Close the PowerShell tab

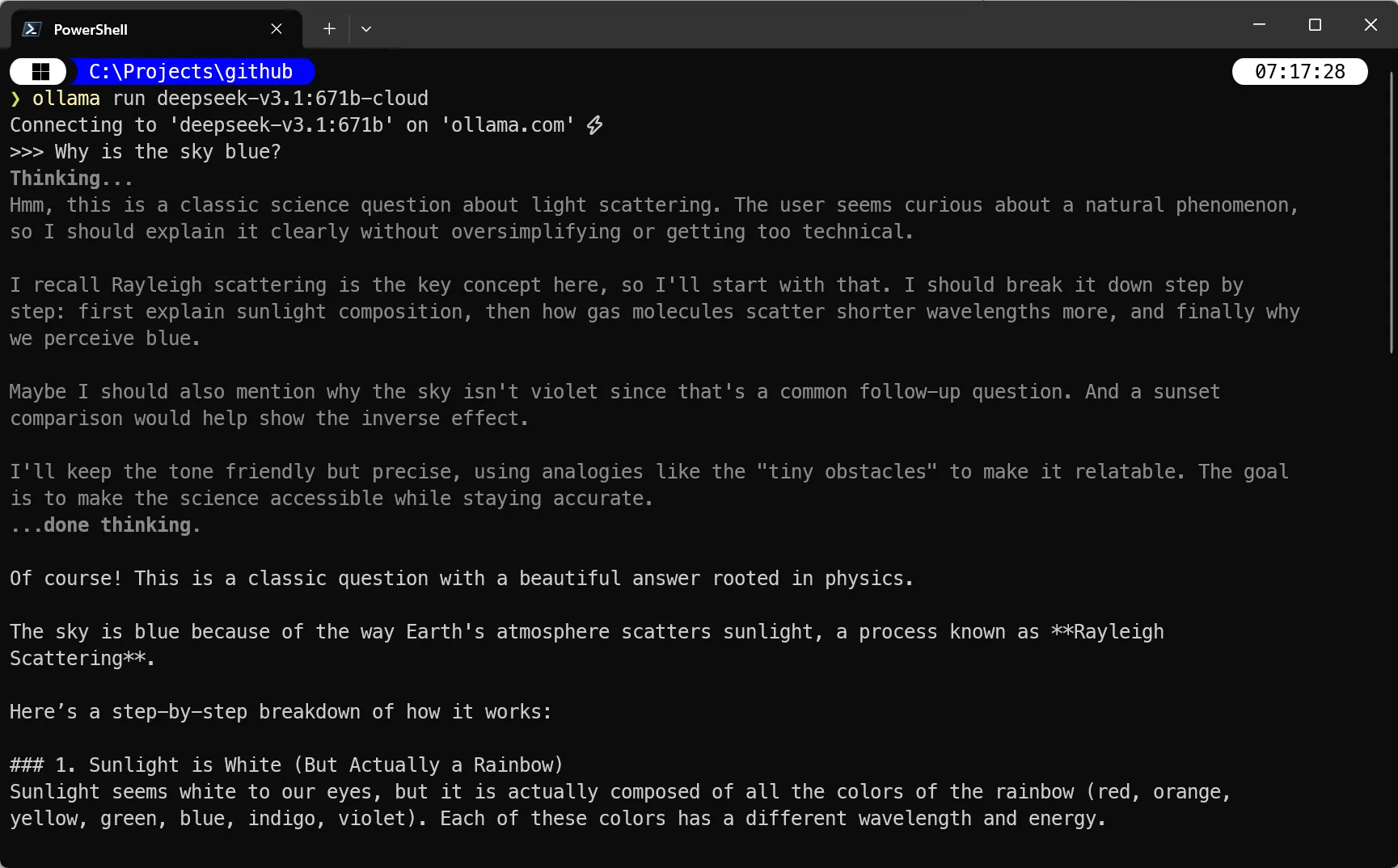(277, 29)
